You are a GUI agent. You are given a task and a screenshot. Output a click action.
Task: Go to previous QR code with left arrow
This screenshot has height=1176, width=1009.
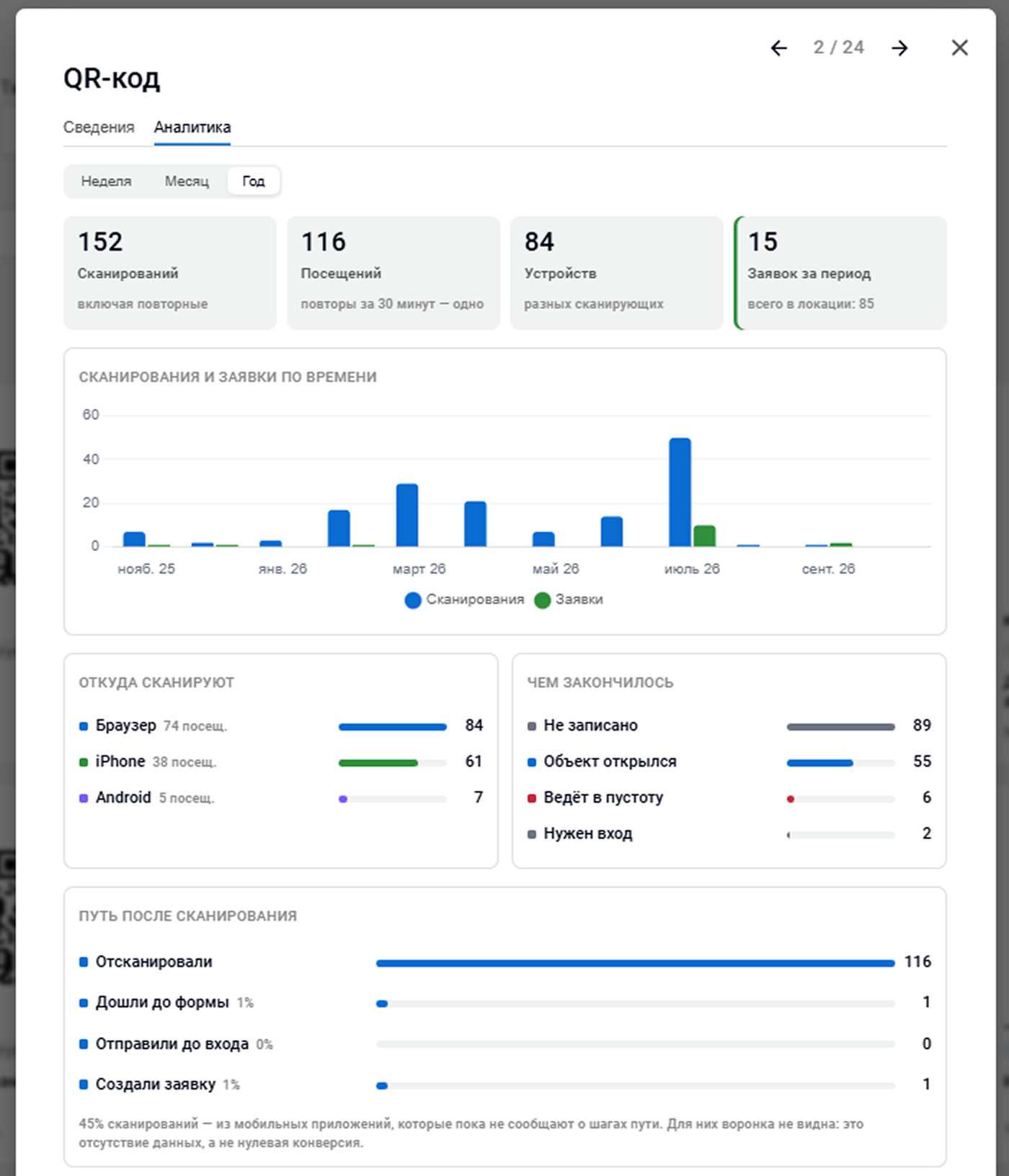778,48
